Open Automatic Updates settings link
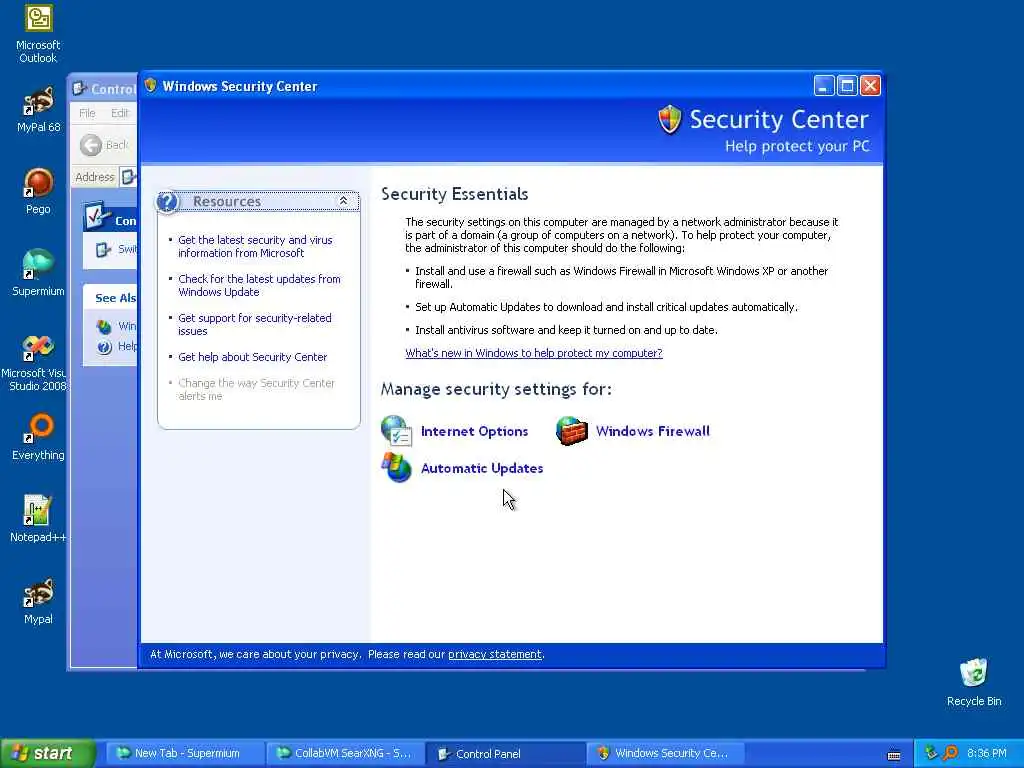Screen dimensions: 1024x768 pyautogui.click(x=482, y=468)
